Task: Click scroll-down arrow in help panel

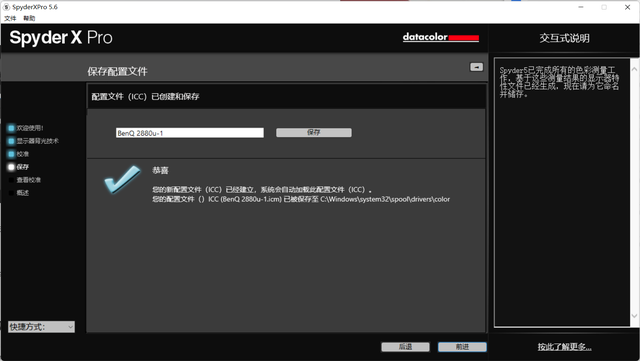Action: [634, 316]
